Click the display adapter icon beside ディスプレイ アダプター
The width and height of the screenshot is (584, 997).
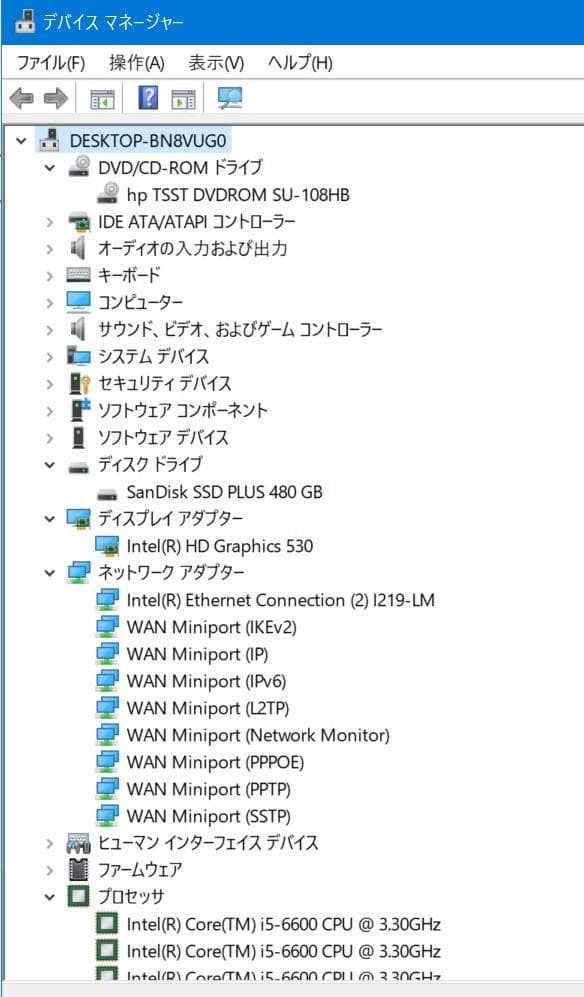[x=79, y=519]
